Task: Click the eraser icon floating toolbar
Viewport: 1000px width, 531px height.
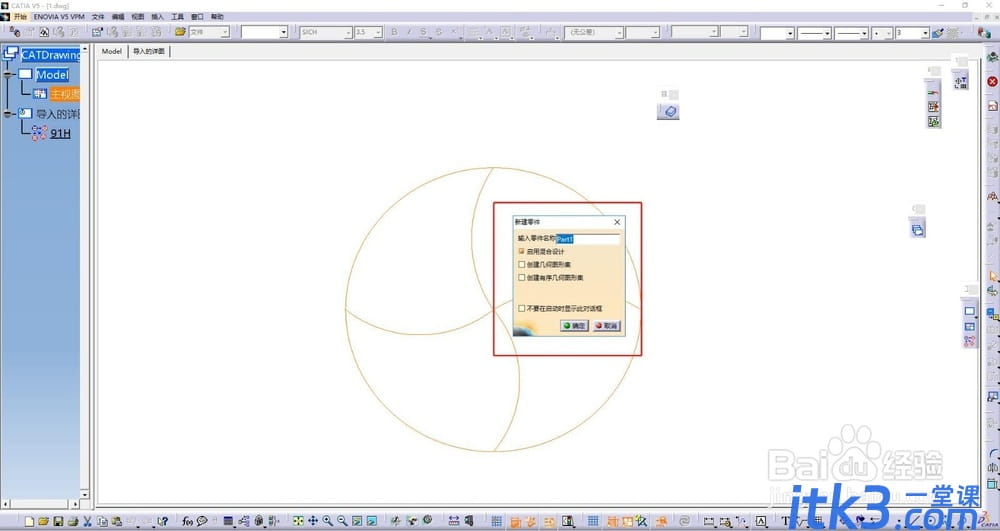Action: [668, 112]
